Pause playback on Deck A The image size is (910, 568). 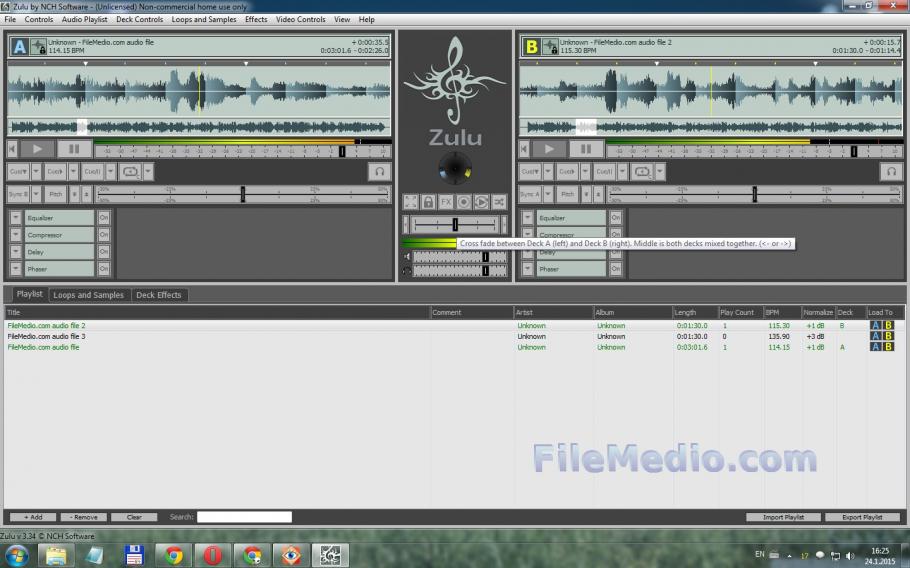coord(74,149)
